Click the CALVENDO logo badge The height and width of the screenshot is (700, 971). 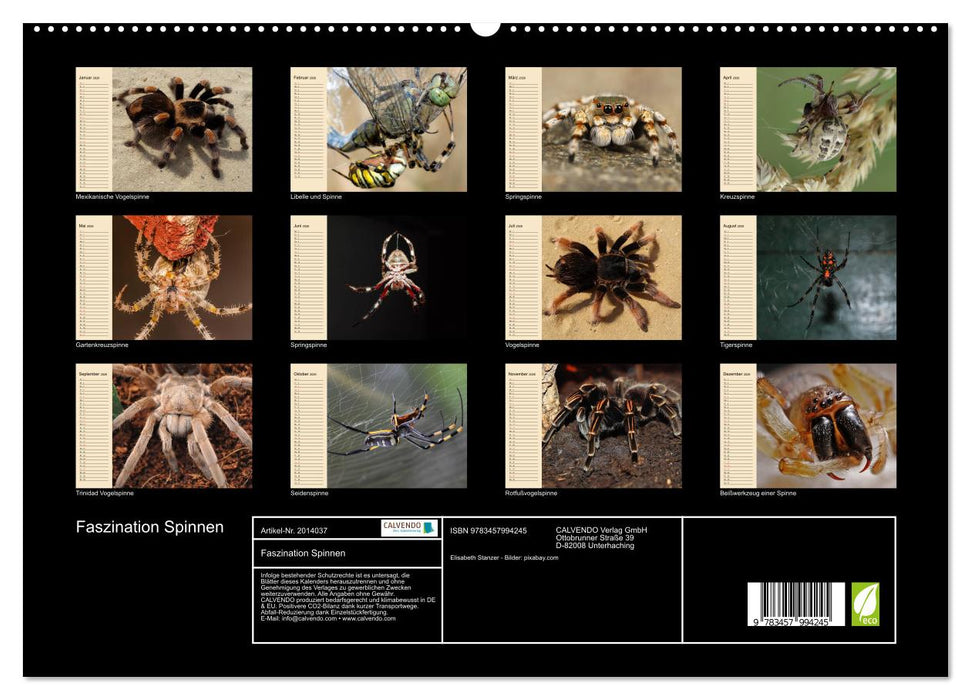click(x=409, y=528)
